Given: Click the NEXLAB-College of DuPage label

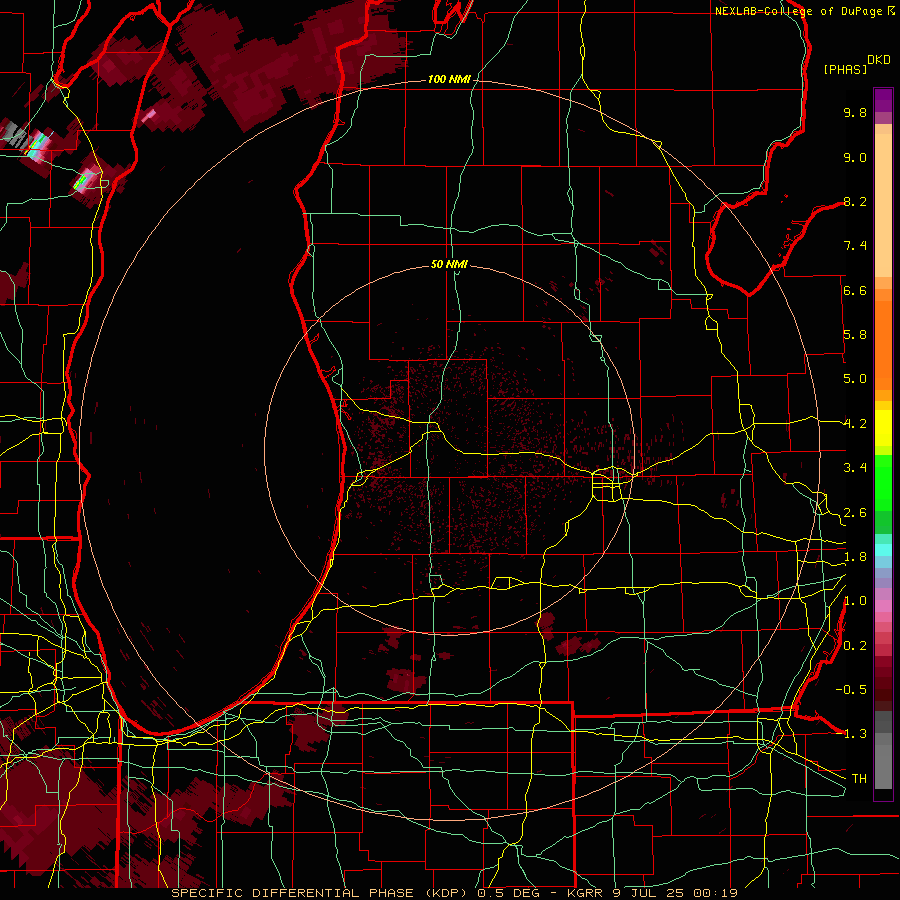Looking at the screenshot, I should (798, 11).
